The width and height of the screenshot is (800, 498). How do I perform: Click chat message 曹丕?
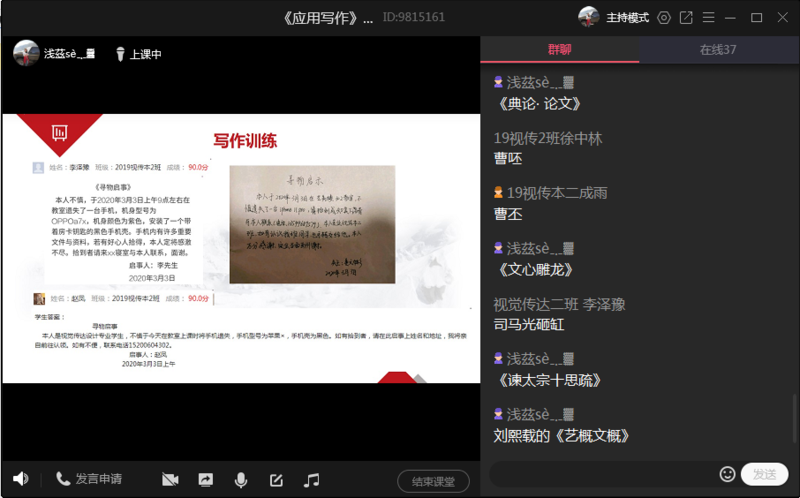(508, 214)
